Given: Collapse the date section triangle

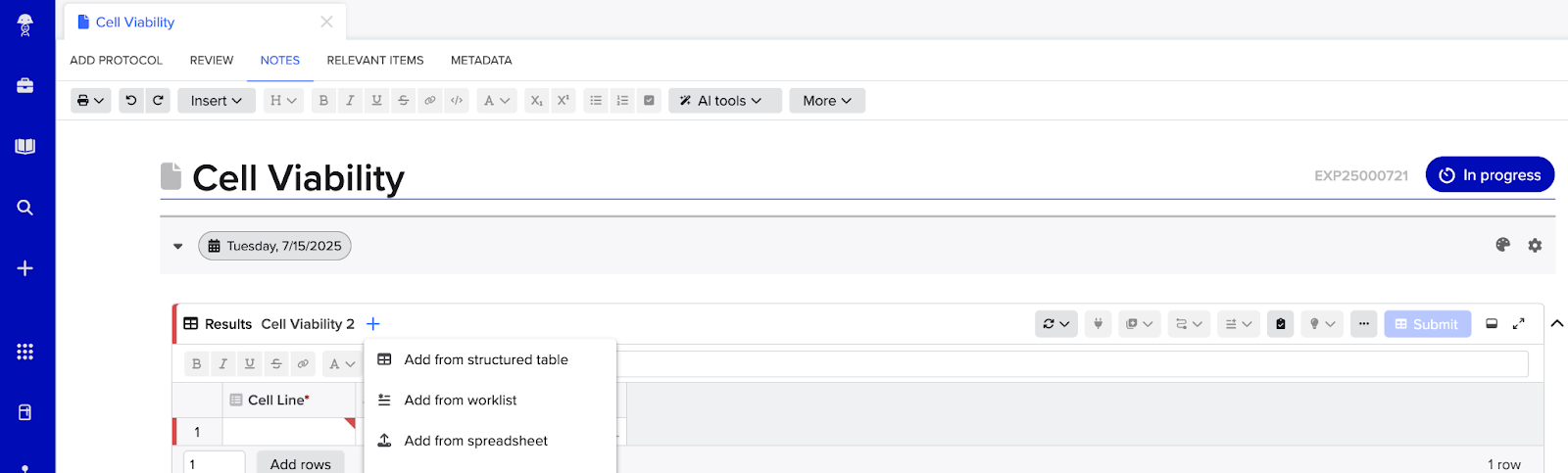Looking at the screenshot, I should tap(178, 247).
